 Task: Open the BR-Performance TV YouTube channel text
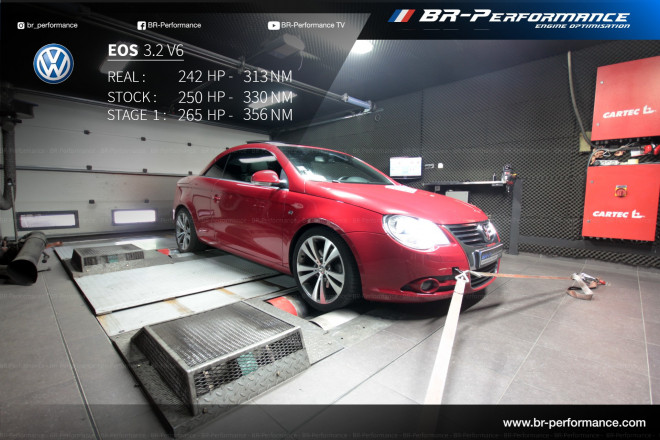click(x=316, y=25)
